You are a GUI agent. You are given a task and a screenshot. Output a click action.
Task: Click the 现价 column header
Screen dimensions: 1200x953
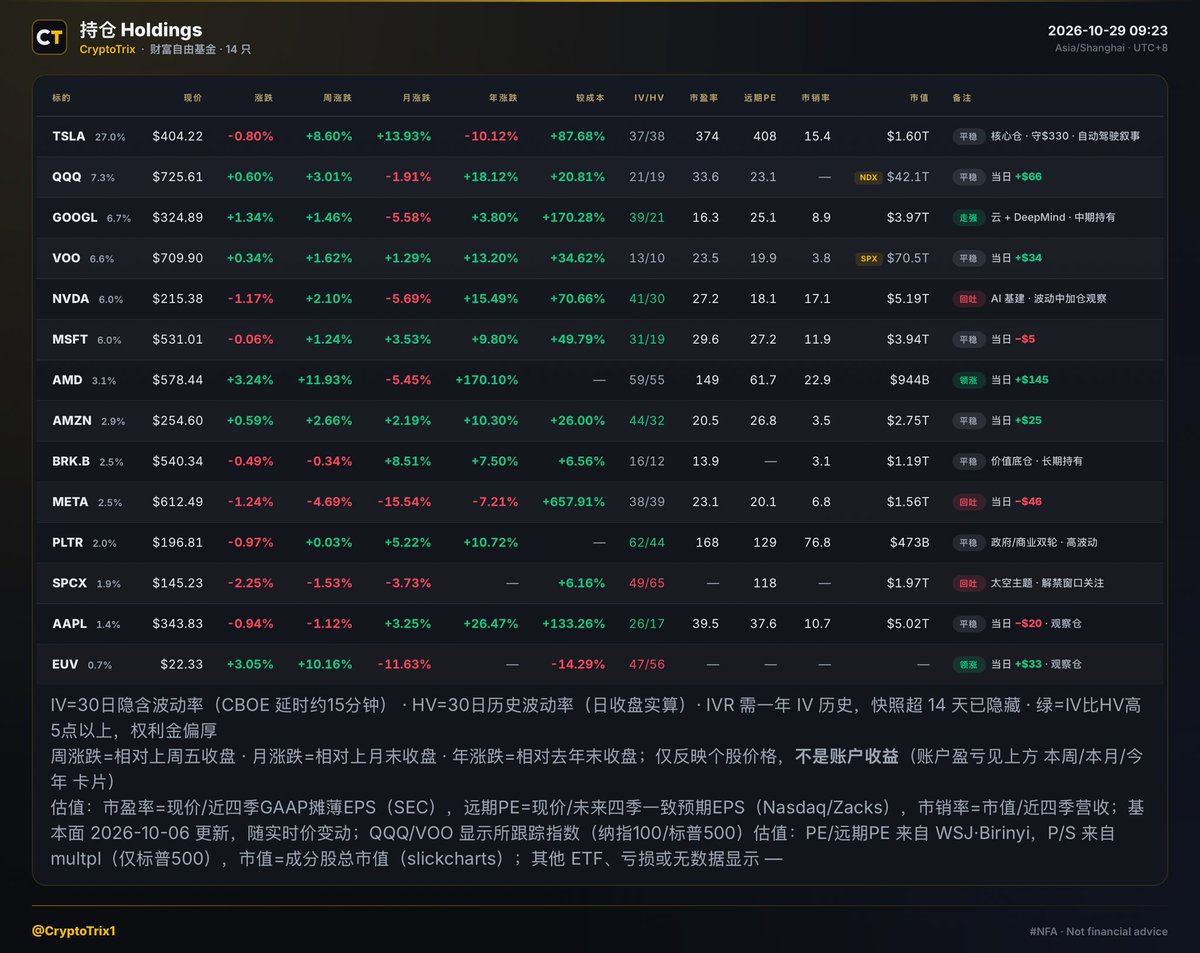(x=193, y=98)
